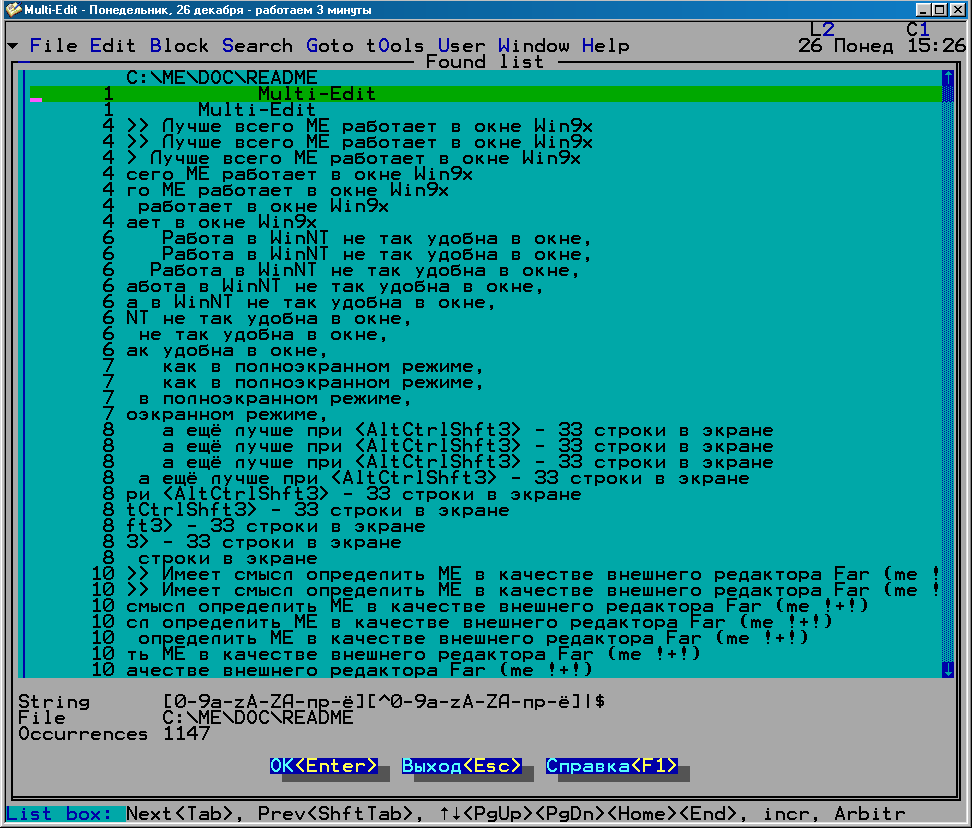Click the C1 column indicator
The height and width of the screenshot is (828, 972).
918,29
